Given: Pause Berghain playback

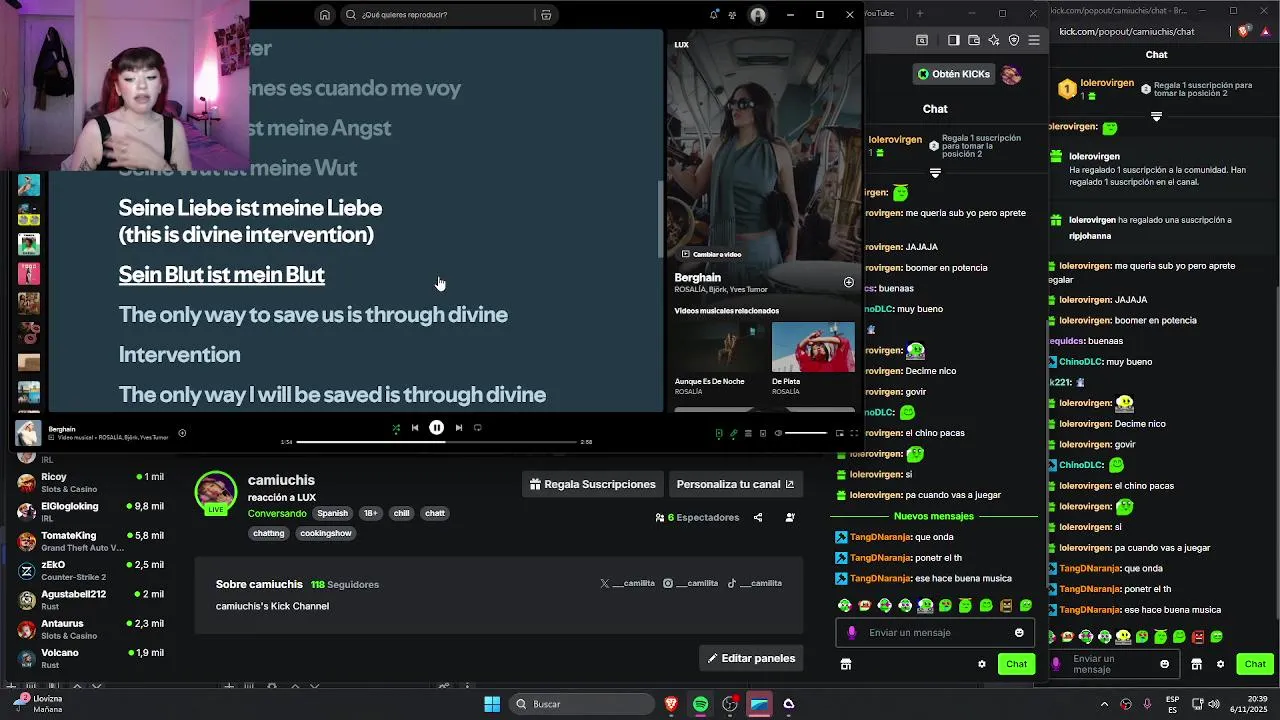Looking at the screenshot, I should tap(437, 428).
